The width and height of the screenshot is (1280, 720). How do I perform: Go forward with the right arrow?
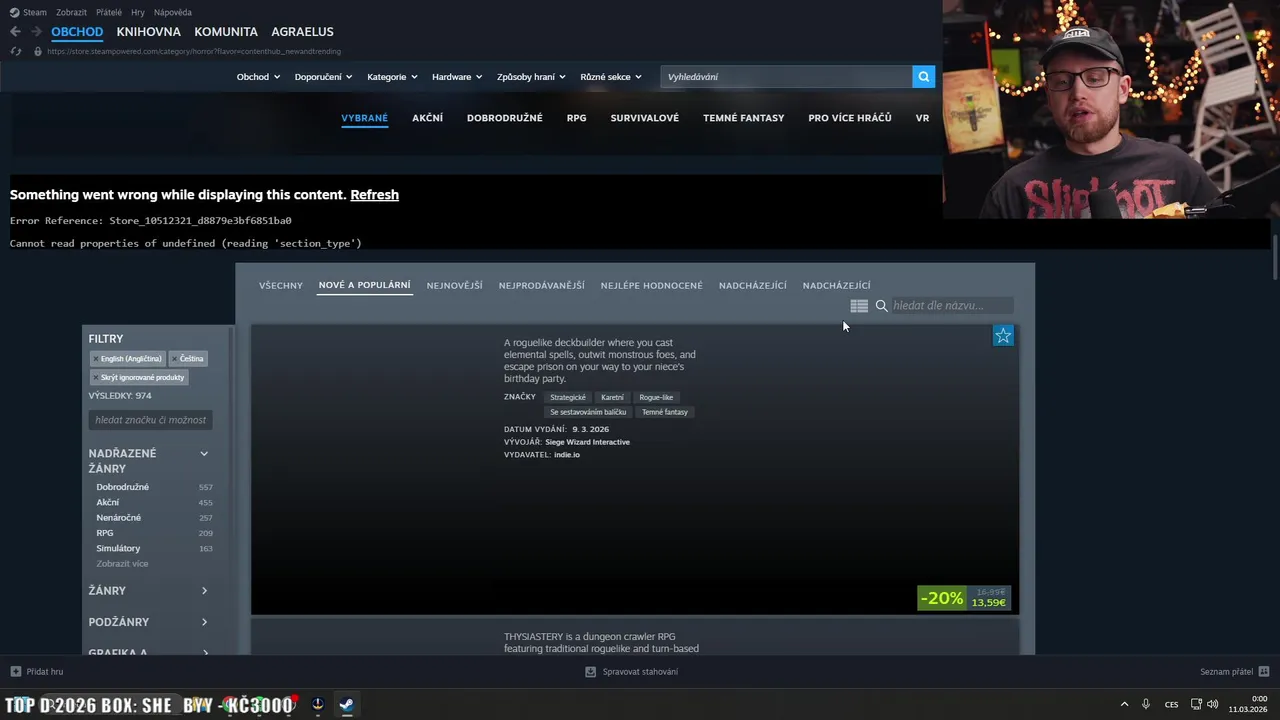coord(36,32)
